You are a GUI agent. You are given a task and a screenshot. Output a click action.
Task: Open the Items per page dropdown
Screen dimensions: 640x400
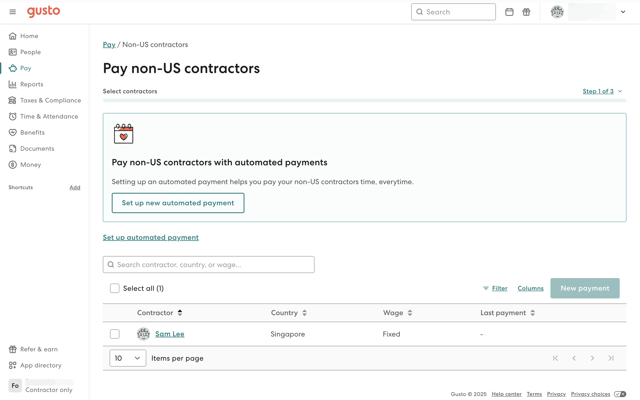(128, 358)
